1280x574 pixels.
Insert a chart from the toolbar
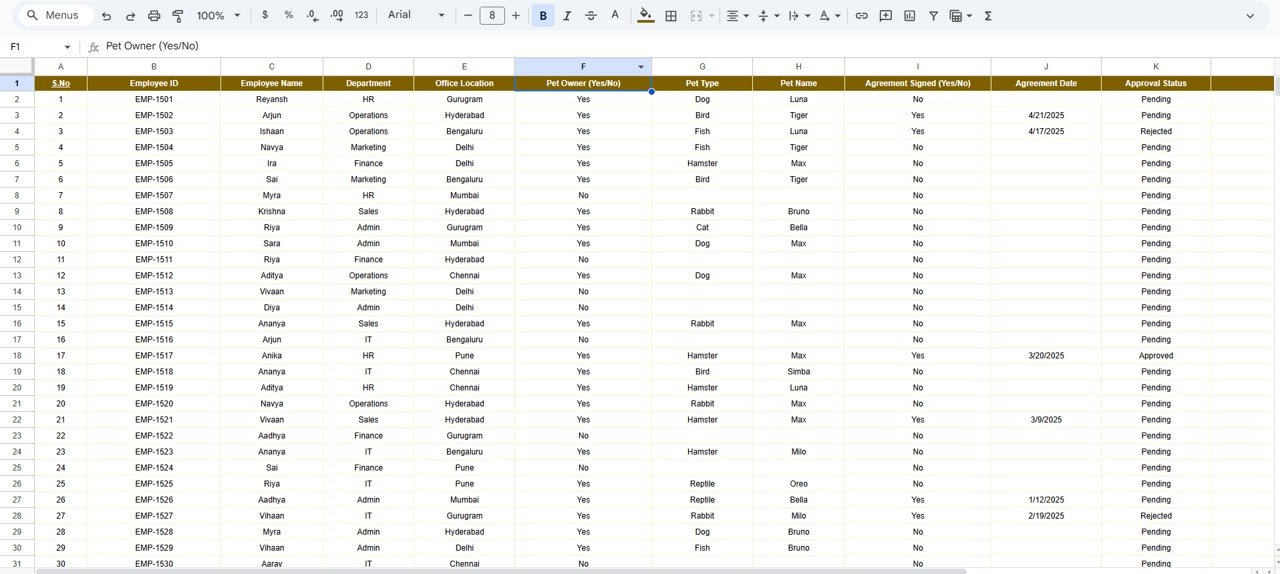909,16
